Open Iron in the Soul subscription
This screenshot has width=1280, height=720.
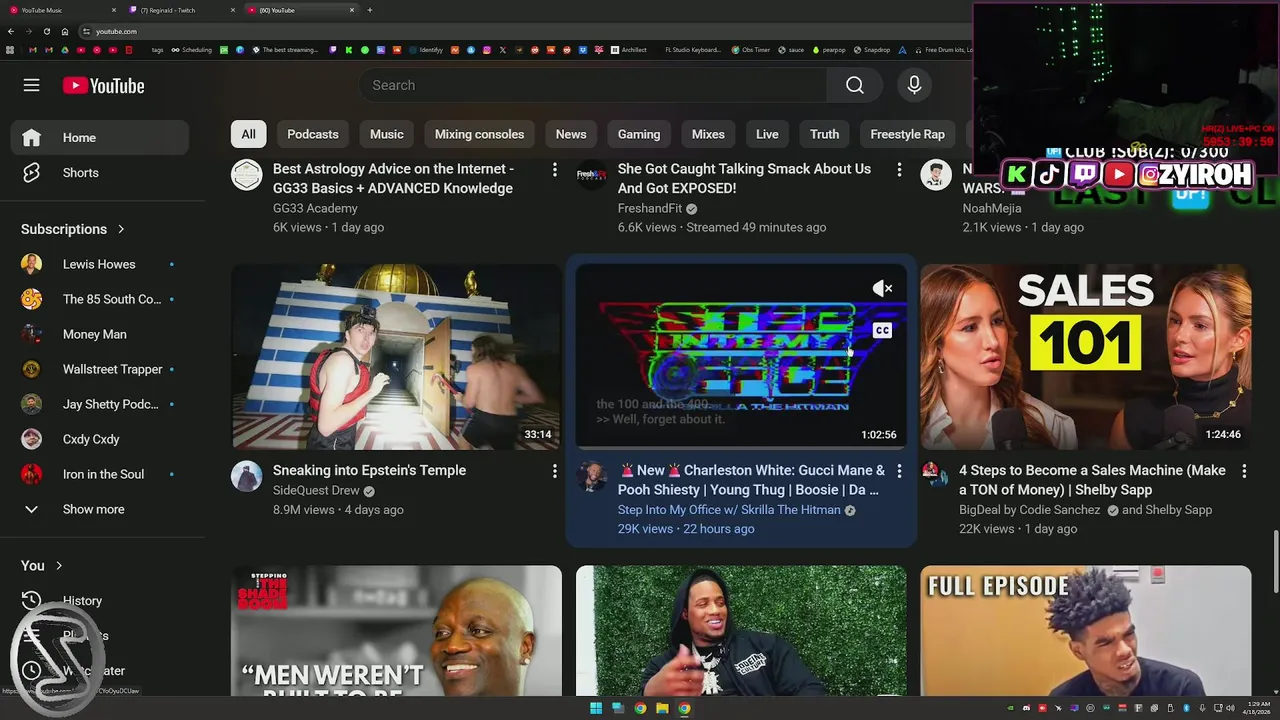coord(100,474)
